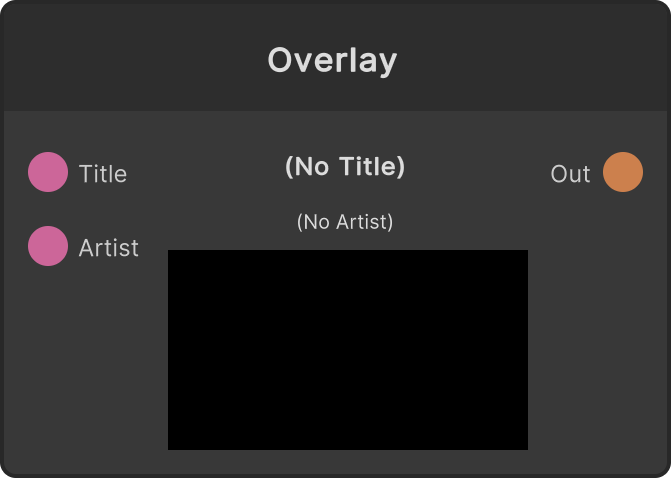The image size is (671, 478).
Task: Click the bold No Title placeholder
Action: click(x=345, y=166)
